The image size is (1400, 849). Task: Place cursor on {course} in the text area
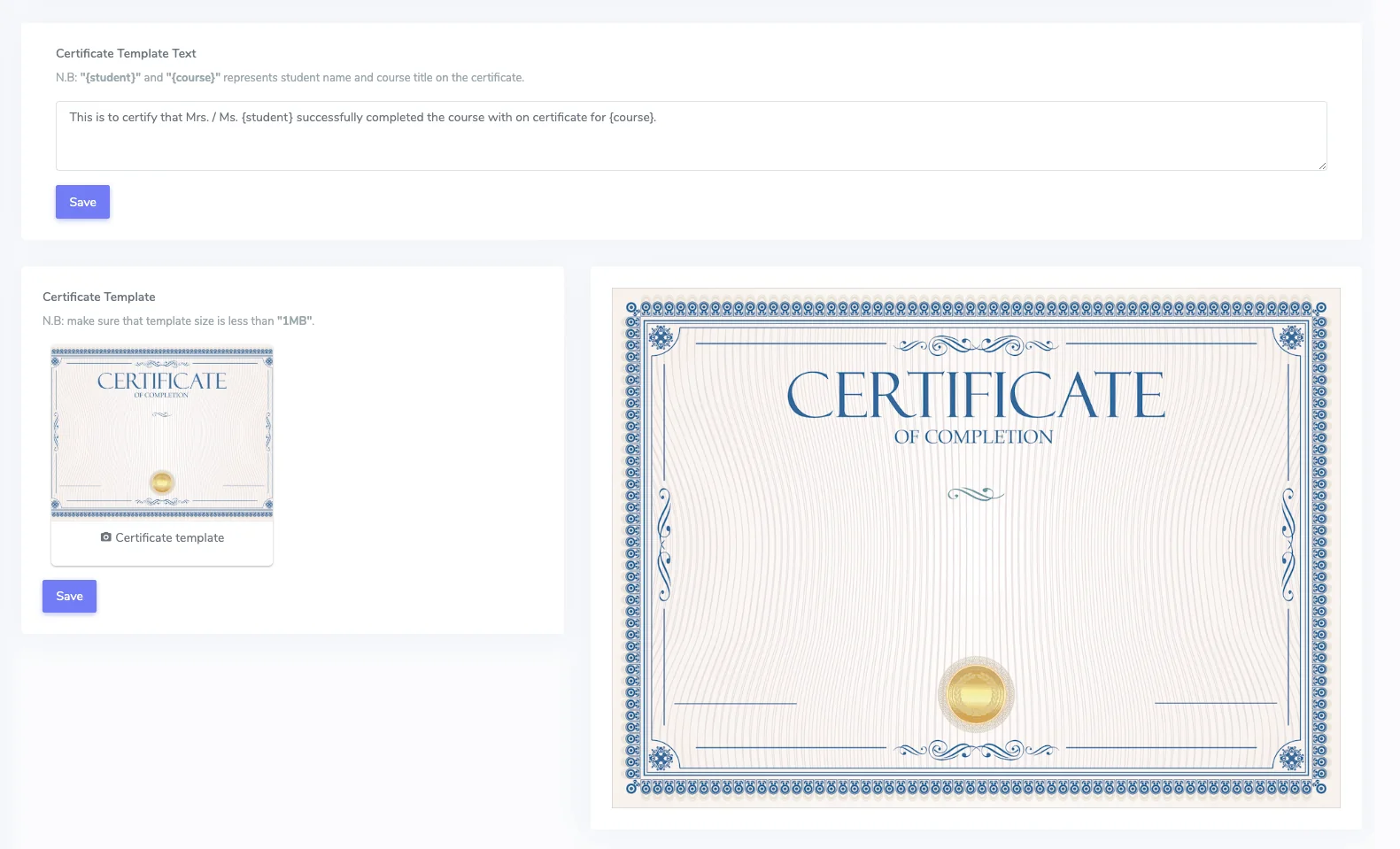point(631,117)
